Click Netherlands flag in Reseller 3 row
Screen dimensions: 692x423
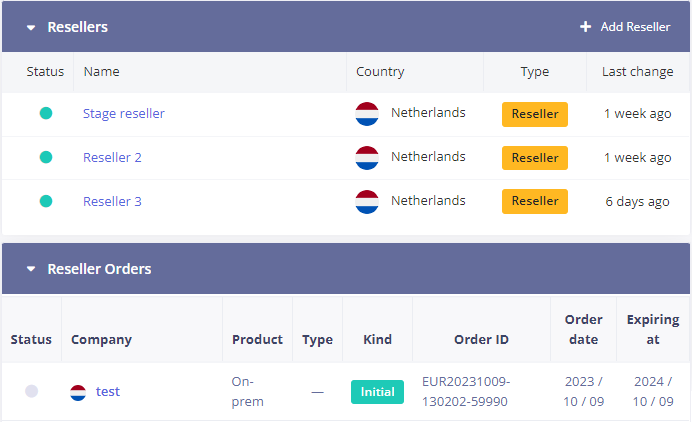pyautogui.click(x=367, y=201)
